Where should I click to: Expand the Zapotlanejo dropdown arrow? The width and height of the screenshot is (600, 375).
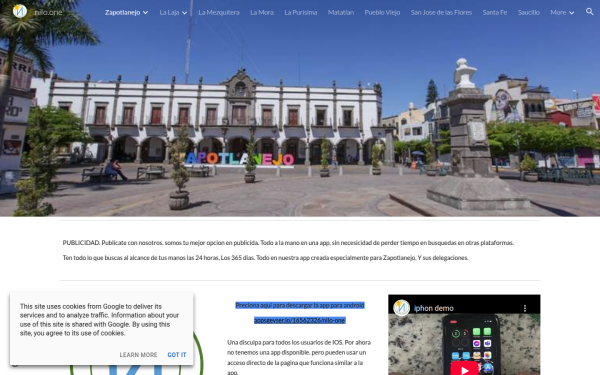tap(145, 13)
